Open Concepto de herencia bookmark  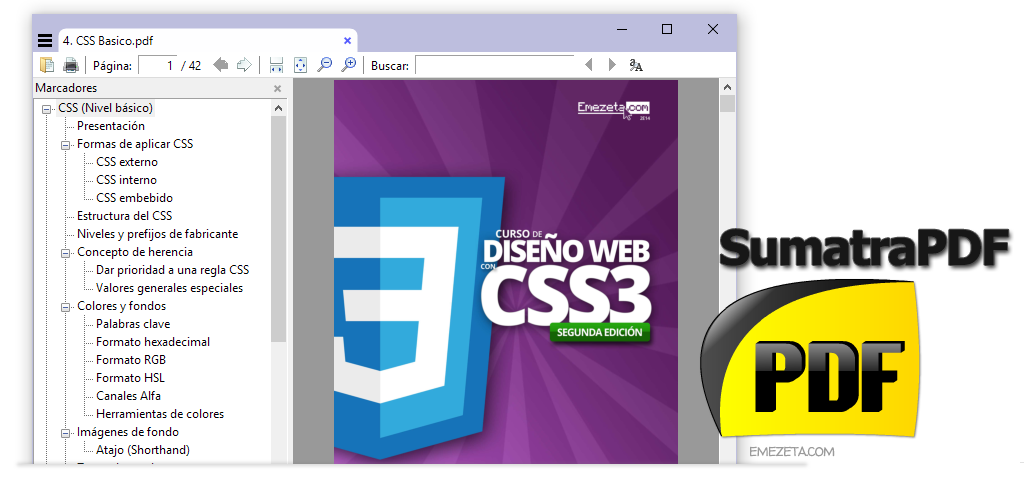(135, 251)
